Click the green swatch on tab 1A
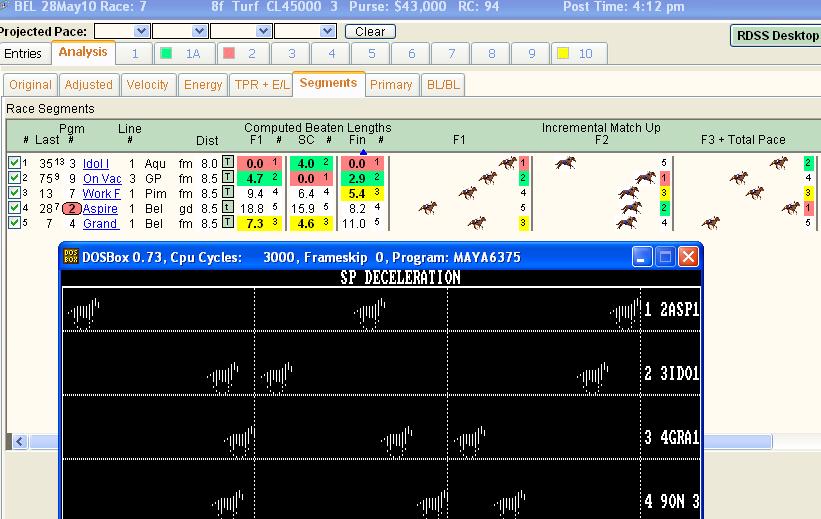 [x=166, y=53]
